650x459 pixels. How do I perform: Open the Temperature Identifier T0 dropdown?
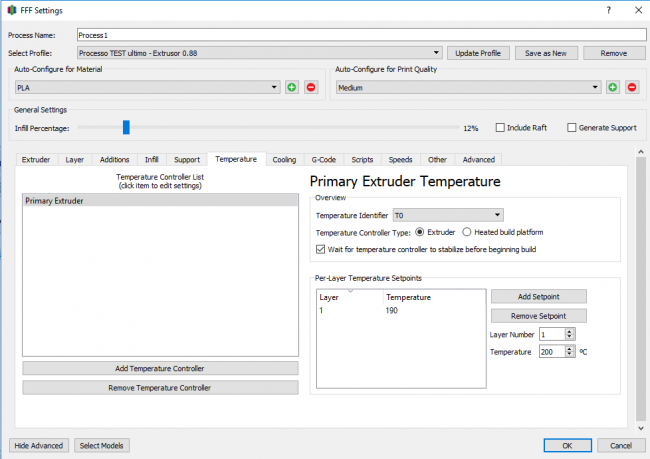[497, 215]
